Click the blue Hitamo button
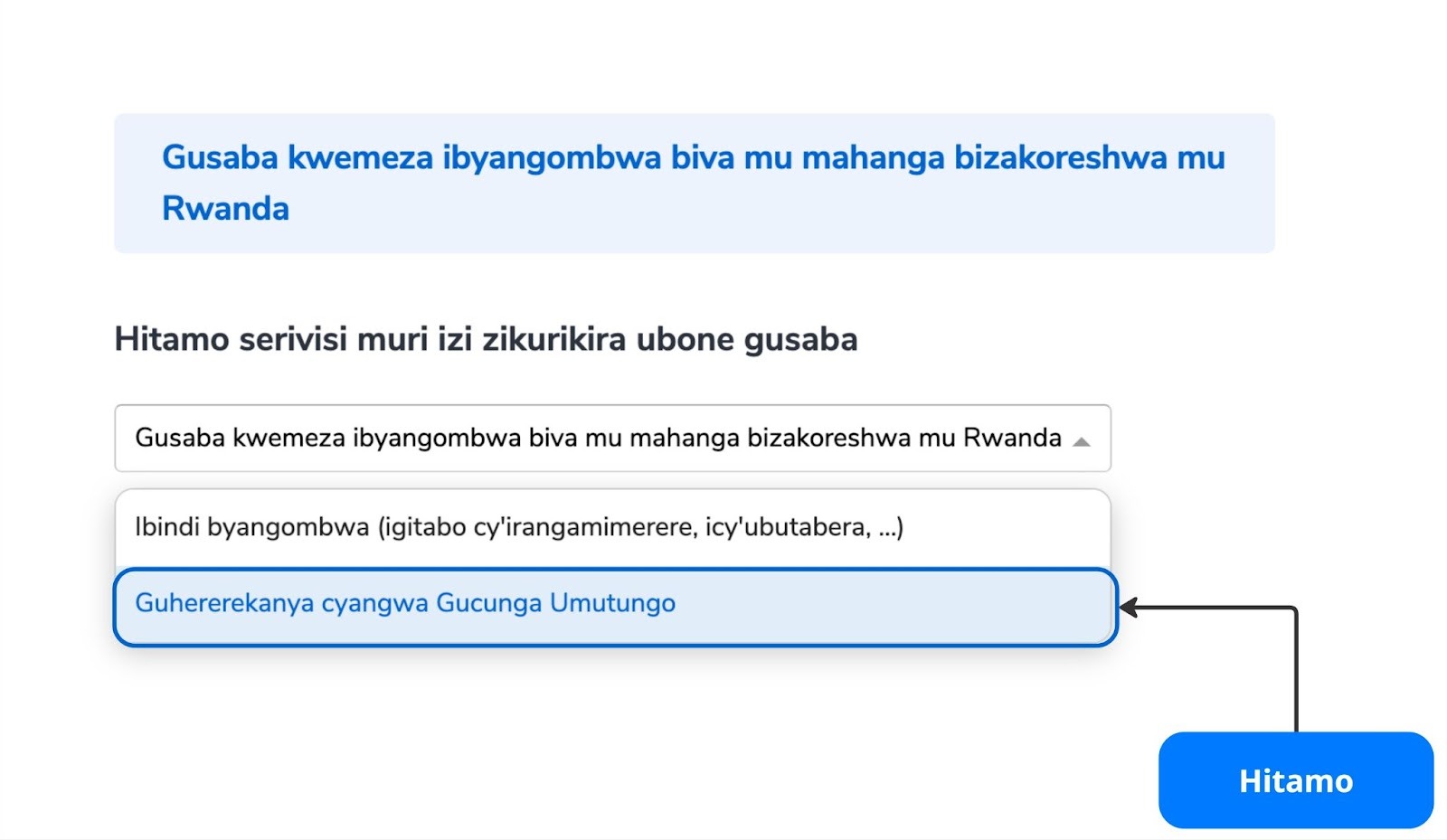 [1295, 780]
